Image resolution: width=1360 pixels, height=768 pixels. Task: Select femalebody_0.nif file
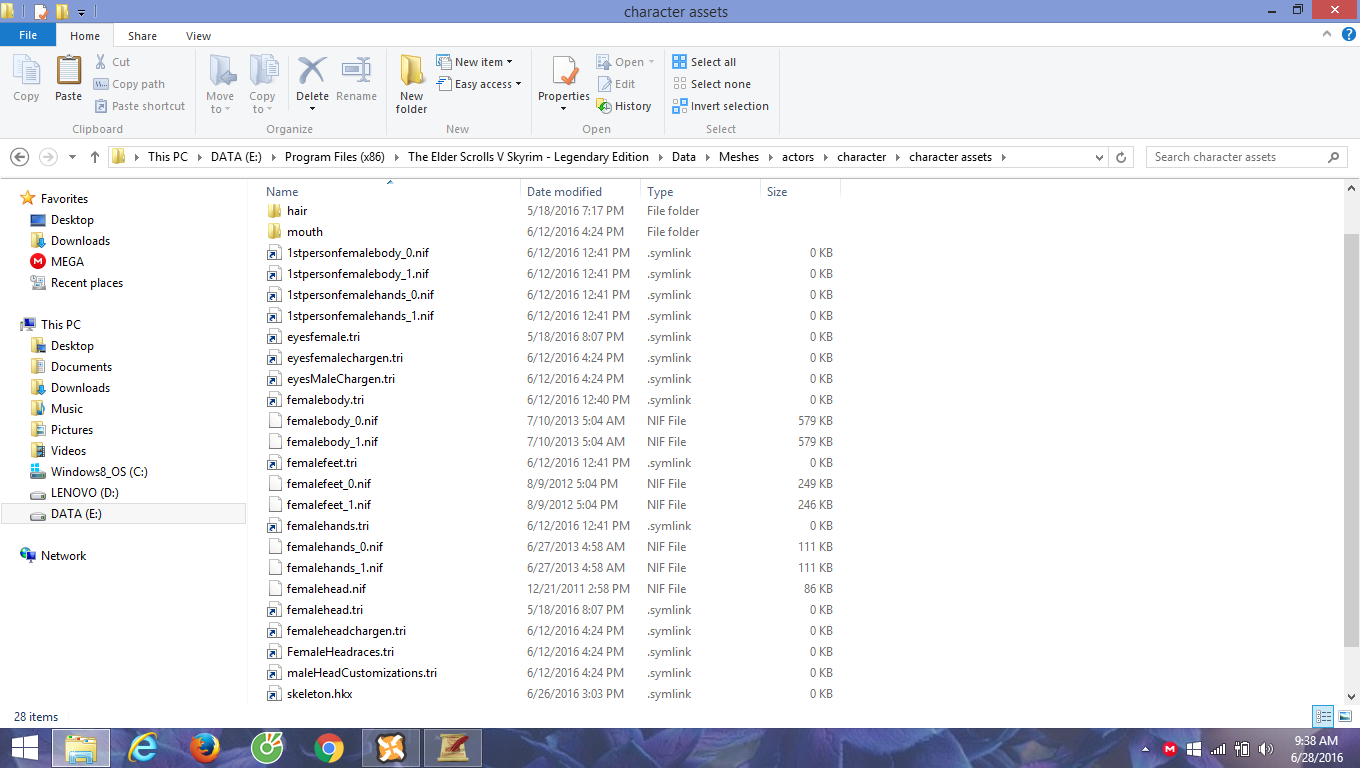(x=332, y=421)
